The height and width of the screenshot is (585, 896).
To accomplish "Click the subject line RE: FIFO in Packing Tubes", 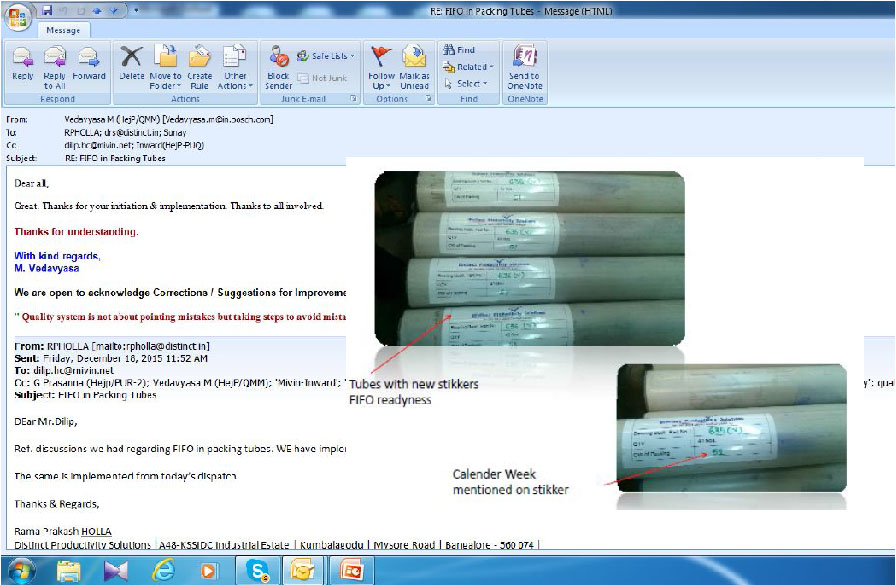I will (x=115, y=158).
